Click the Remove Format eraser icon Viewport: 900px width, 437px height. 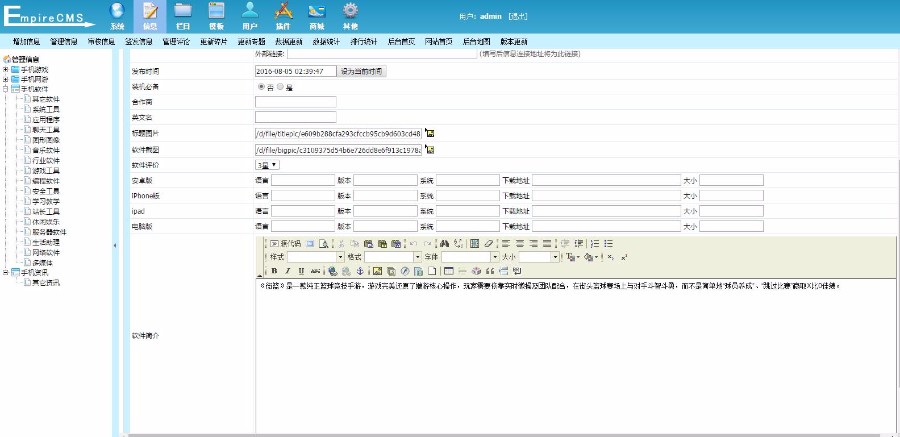click(x=488, y=244)
